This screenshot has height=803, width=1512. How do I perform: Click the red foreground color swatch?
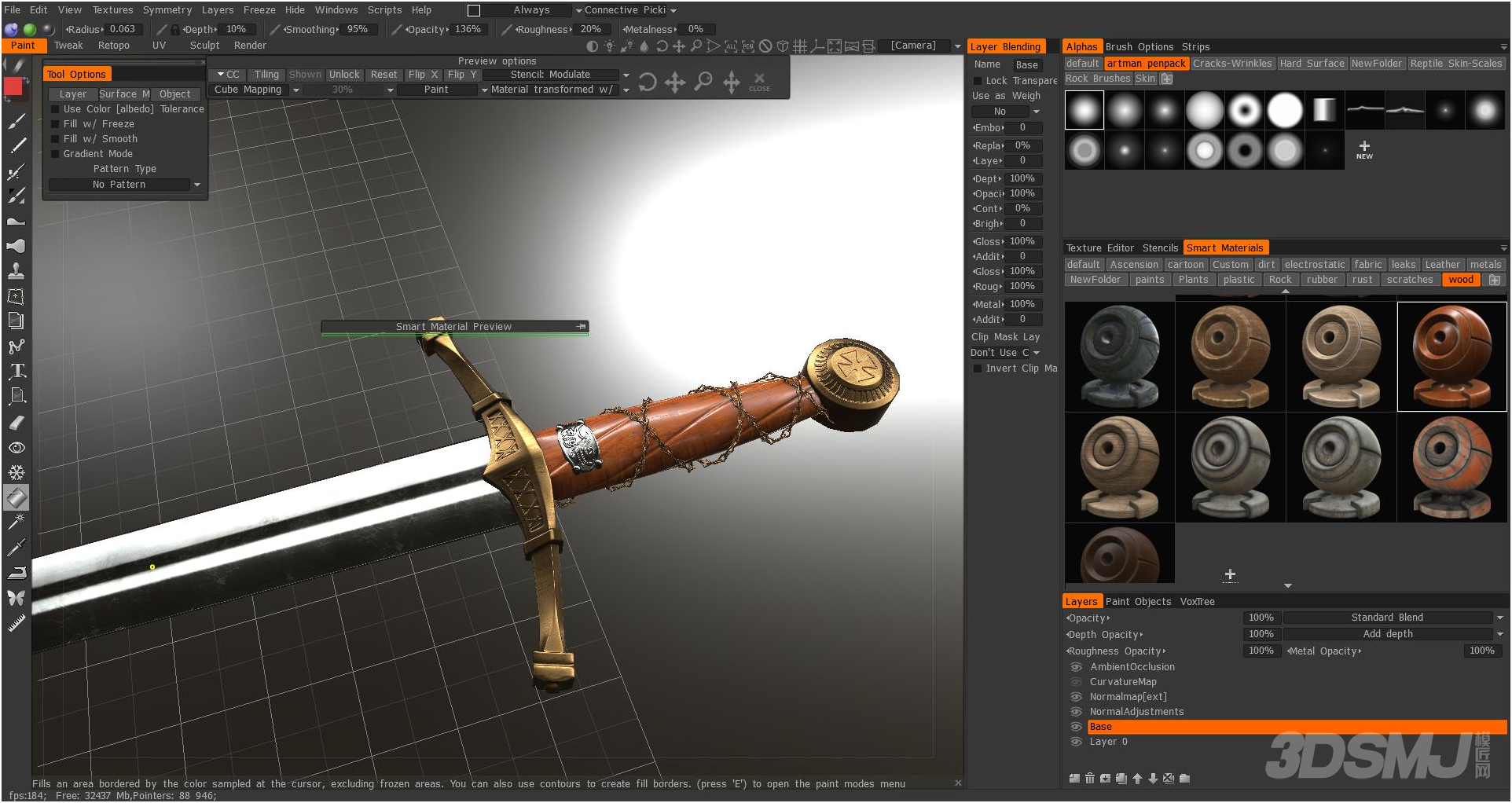click(x=13, y=86)
